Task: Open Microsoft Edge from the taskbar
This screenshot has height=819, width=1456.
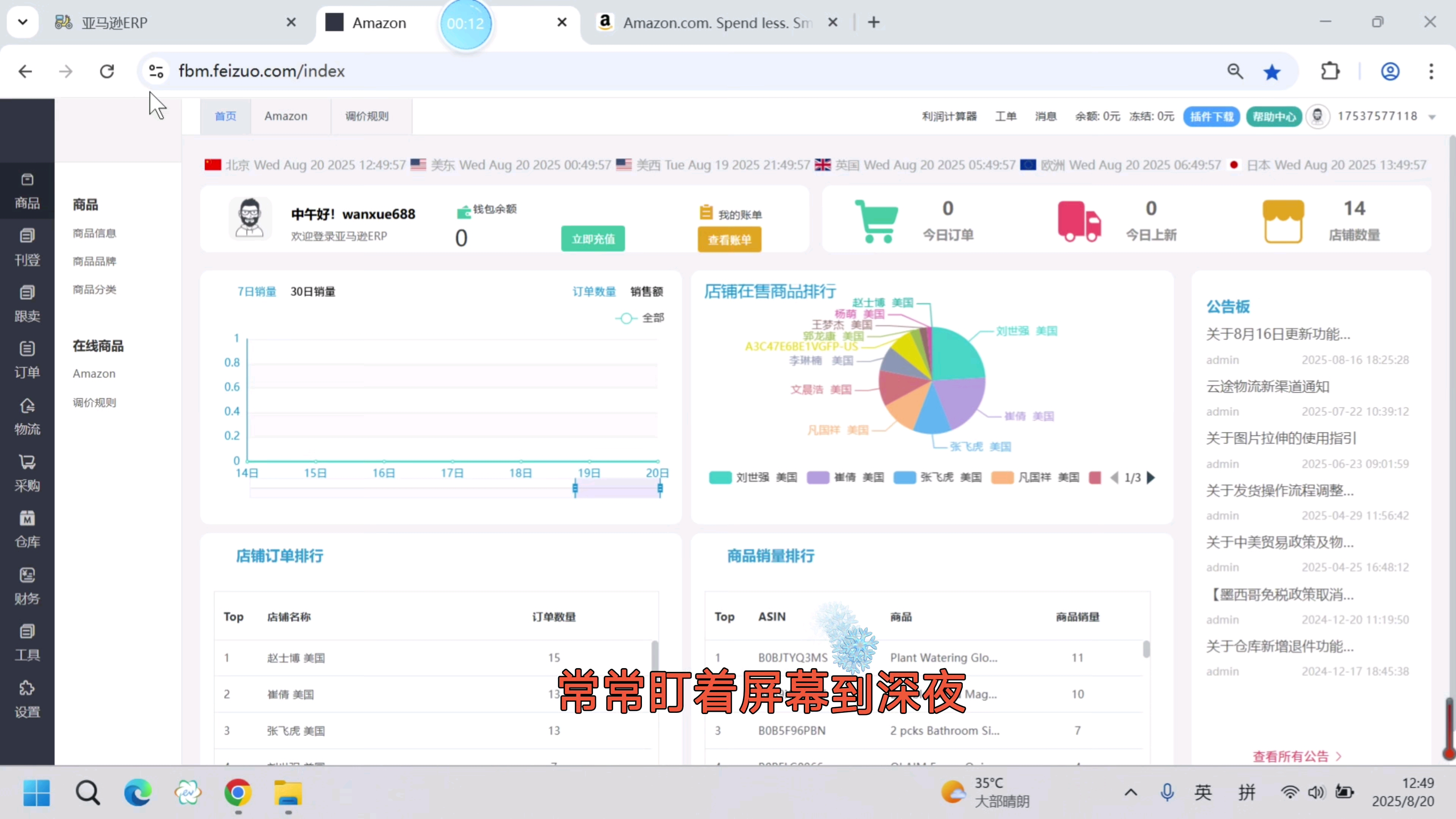Action: 137,792
